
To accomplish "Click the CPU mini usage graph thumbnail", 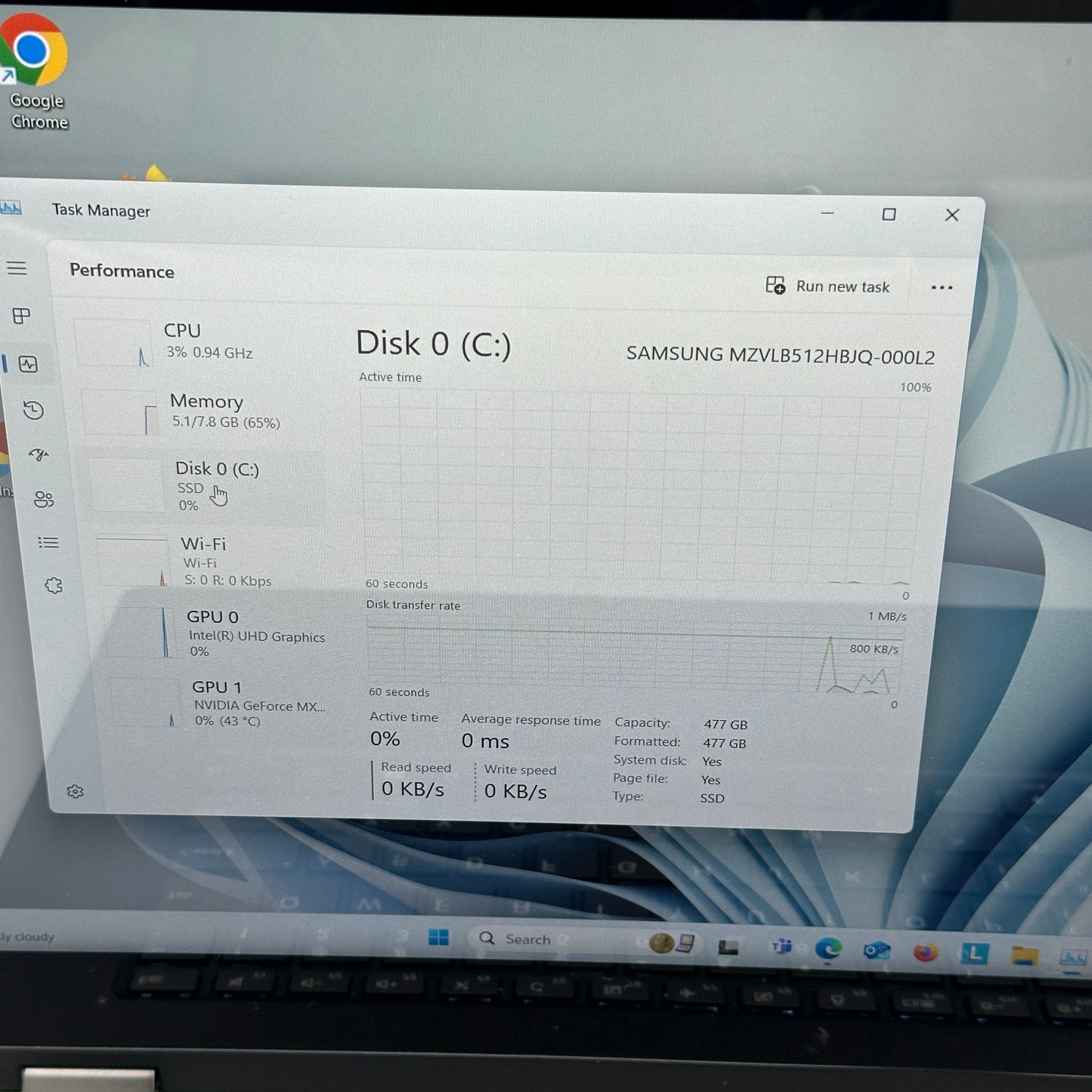I will 113,343.
